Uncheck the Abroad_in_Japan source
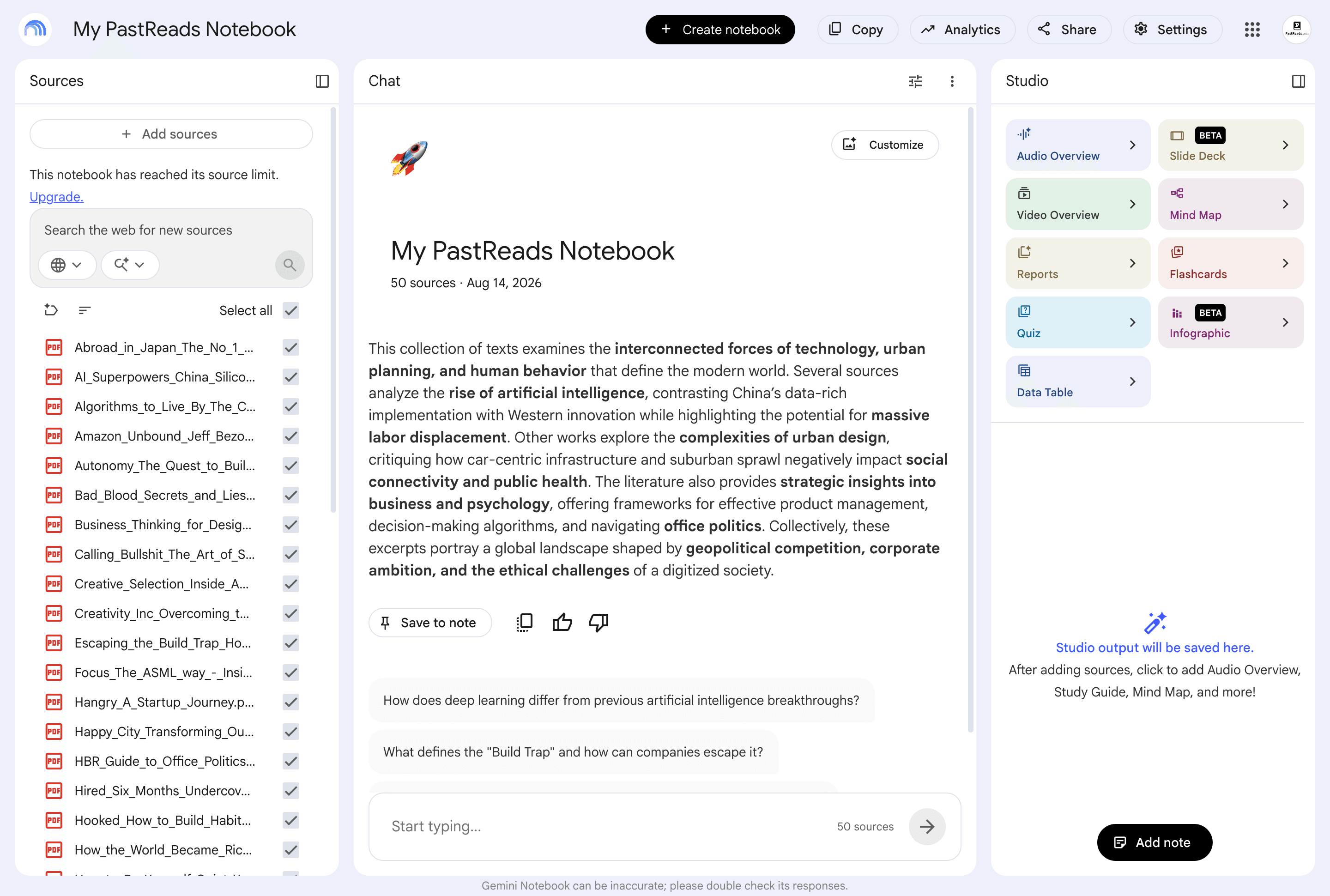 (x=291, y=347)
